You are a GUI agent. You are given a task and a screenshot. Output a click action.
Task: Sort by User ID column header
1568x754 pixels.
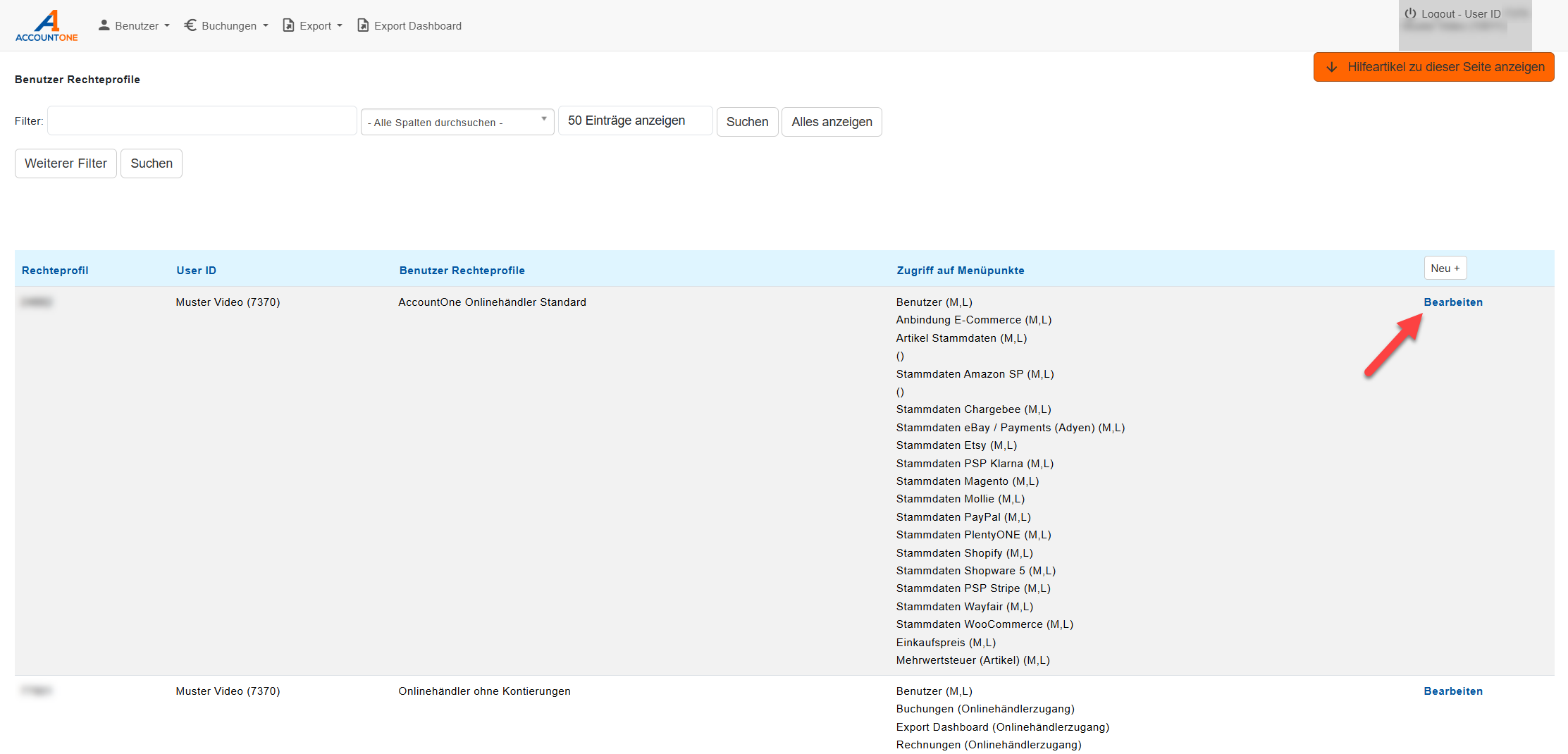(x=197, y=271)
